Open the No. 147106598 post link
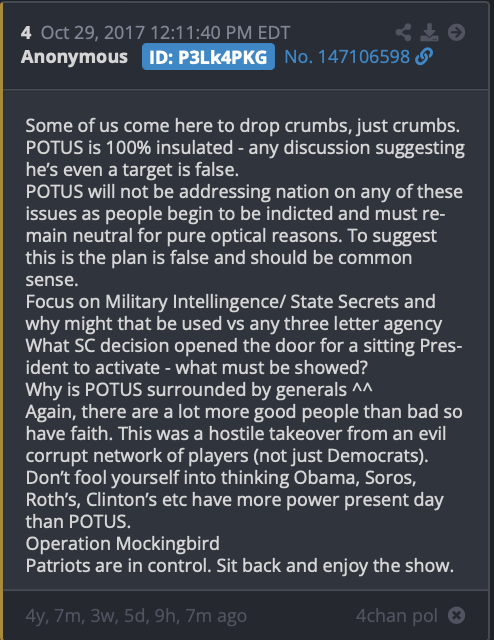The height and width of the screenshot is (640, 494). (x=347, y=57)
